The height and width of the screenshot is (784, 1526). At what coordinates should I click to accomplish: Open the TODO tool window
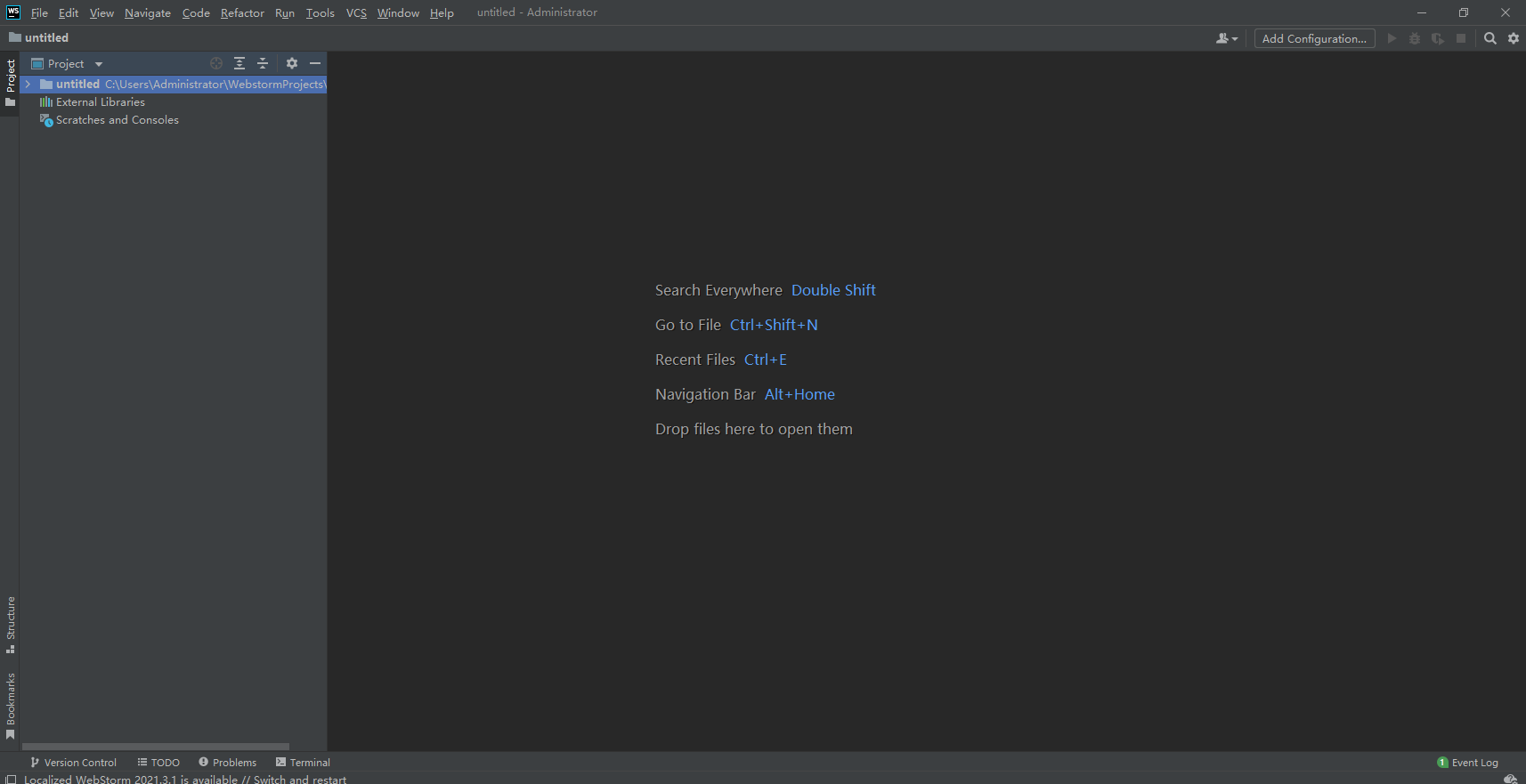tap(158, 762)
